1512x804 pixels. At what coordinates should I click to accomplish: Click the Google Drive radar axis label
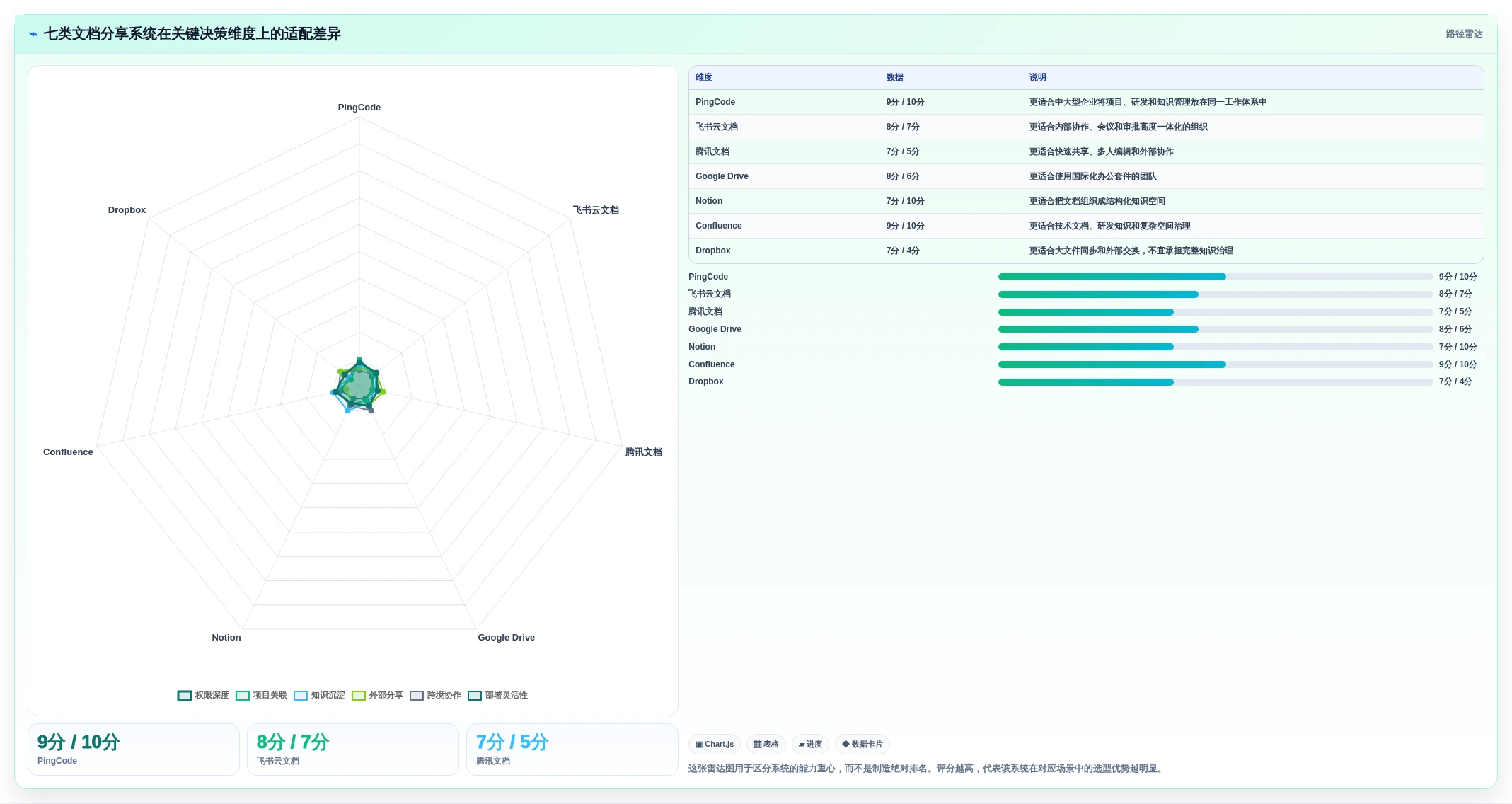507,638
